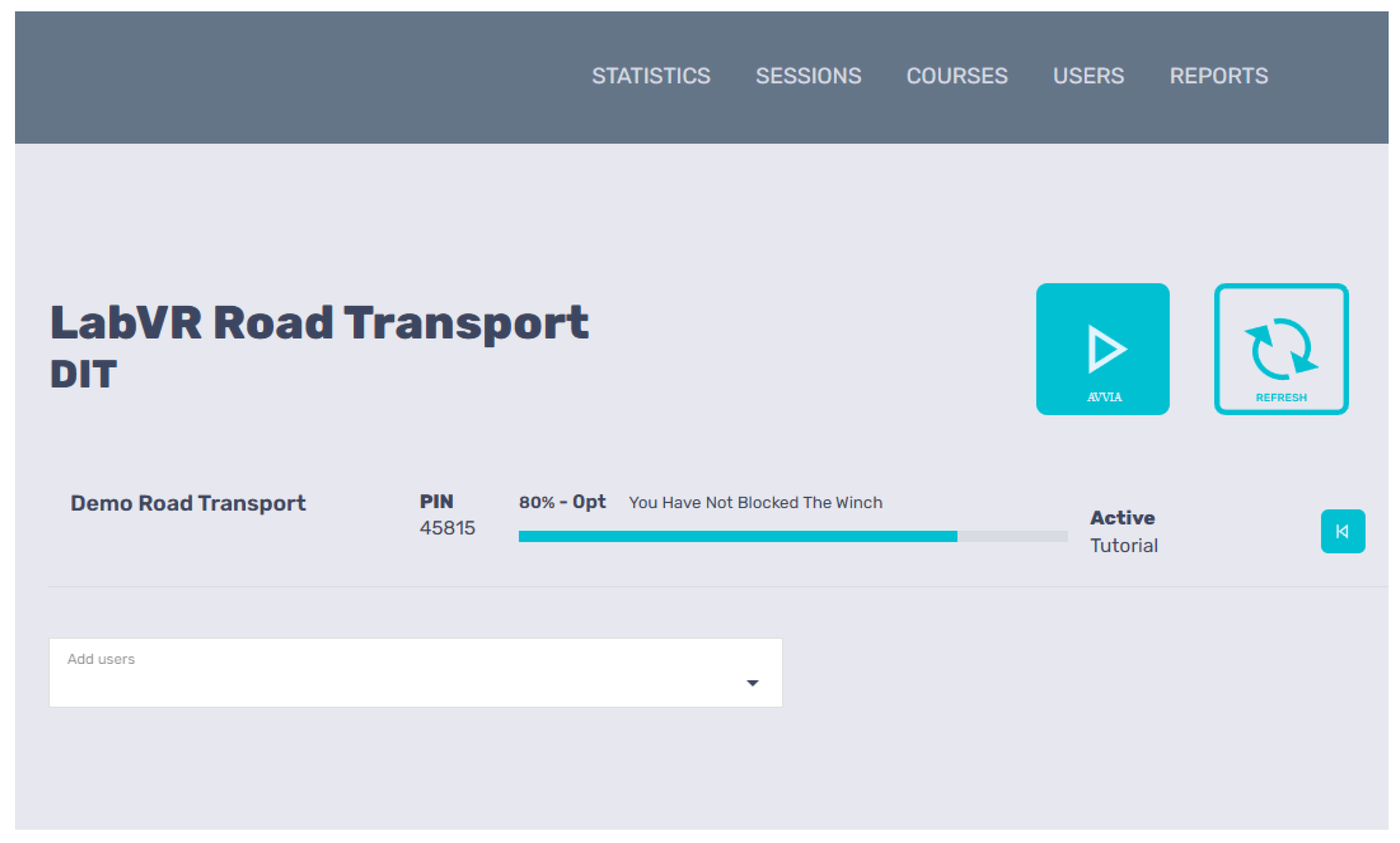Click the 80% progress bar
This screenshot has height=843, width=1400.
pos(793,536)
